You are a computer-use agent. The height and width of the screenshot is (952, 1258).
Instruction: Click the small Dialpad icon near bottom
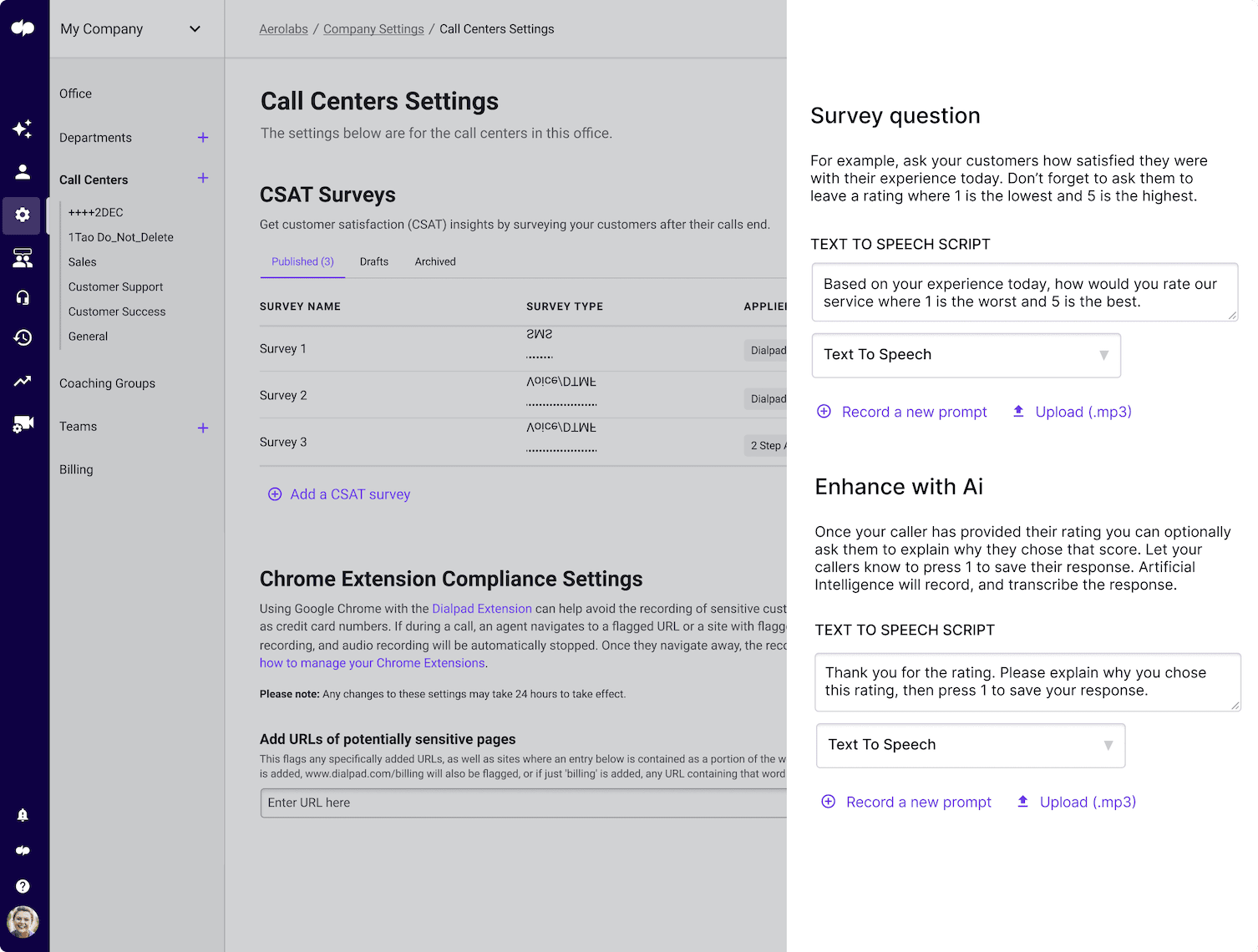pos(23,850)
